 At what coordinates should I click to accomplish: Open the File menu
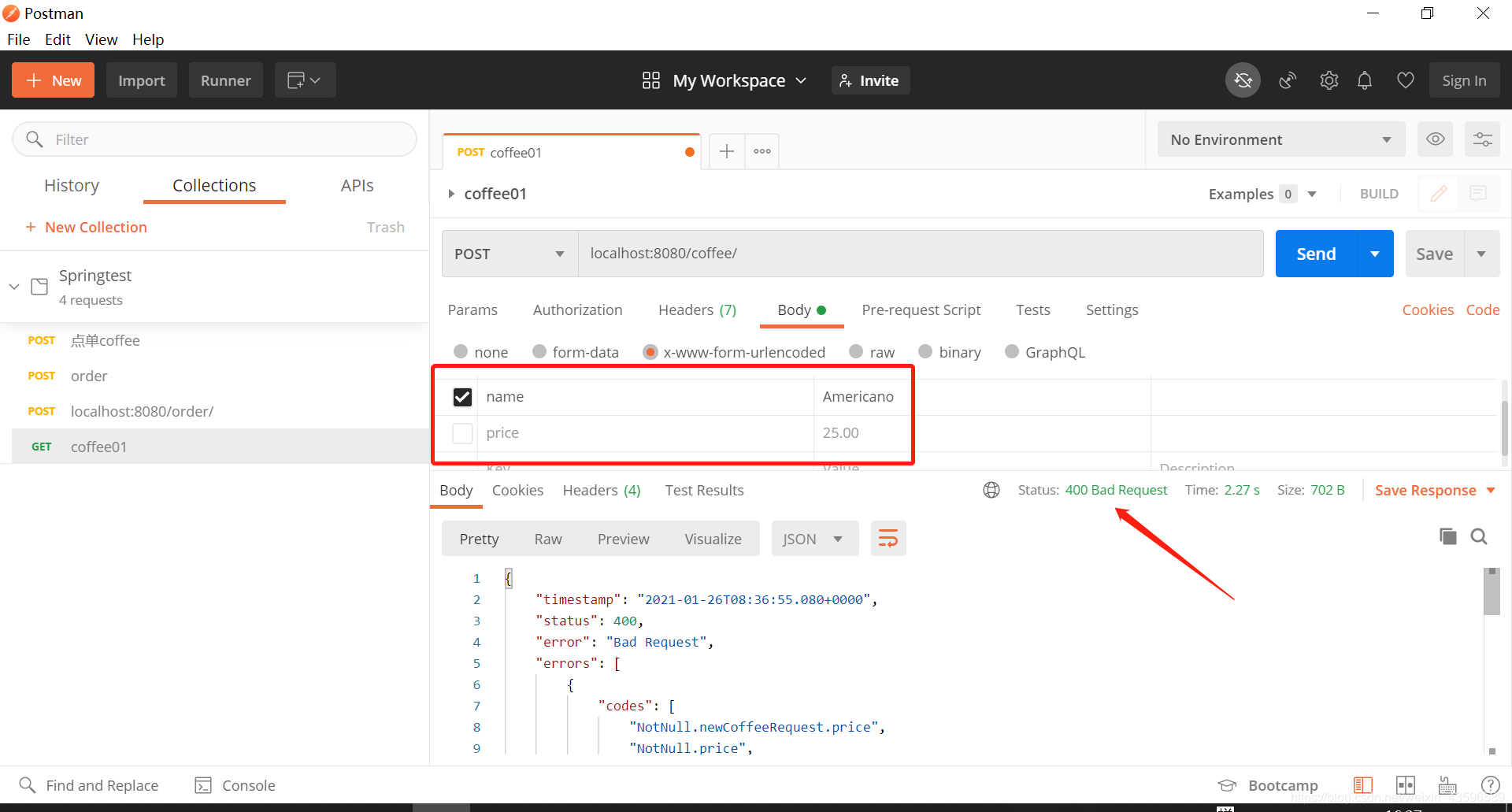coord(19,39)
